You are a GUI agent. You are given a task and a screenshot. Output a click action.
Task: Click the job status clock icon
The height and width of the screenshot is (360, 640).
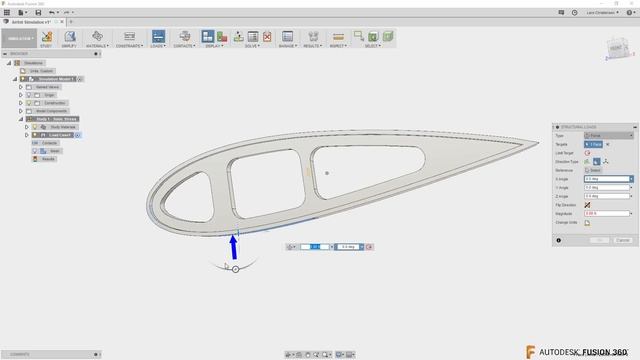(x=574, y=13)
